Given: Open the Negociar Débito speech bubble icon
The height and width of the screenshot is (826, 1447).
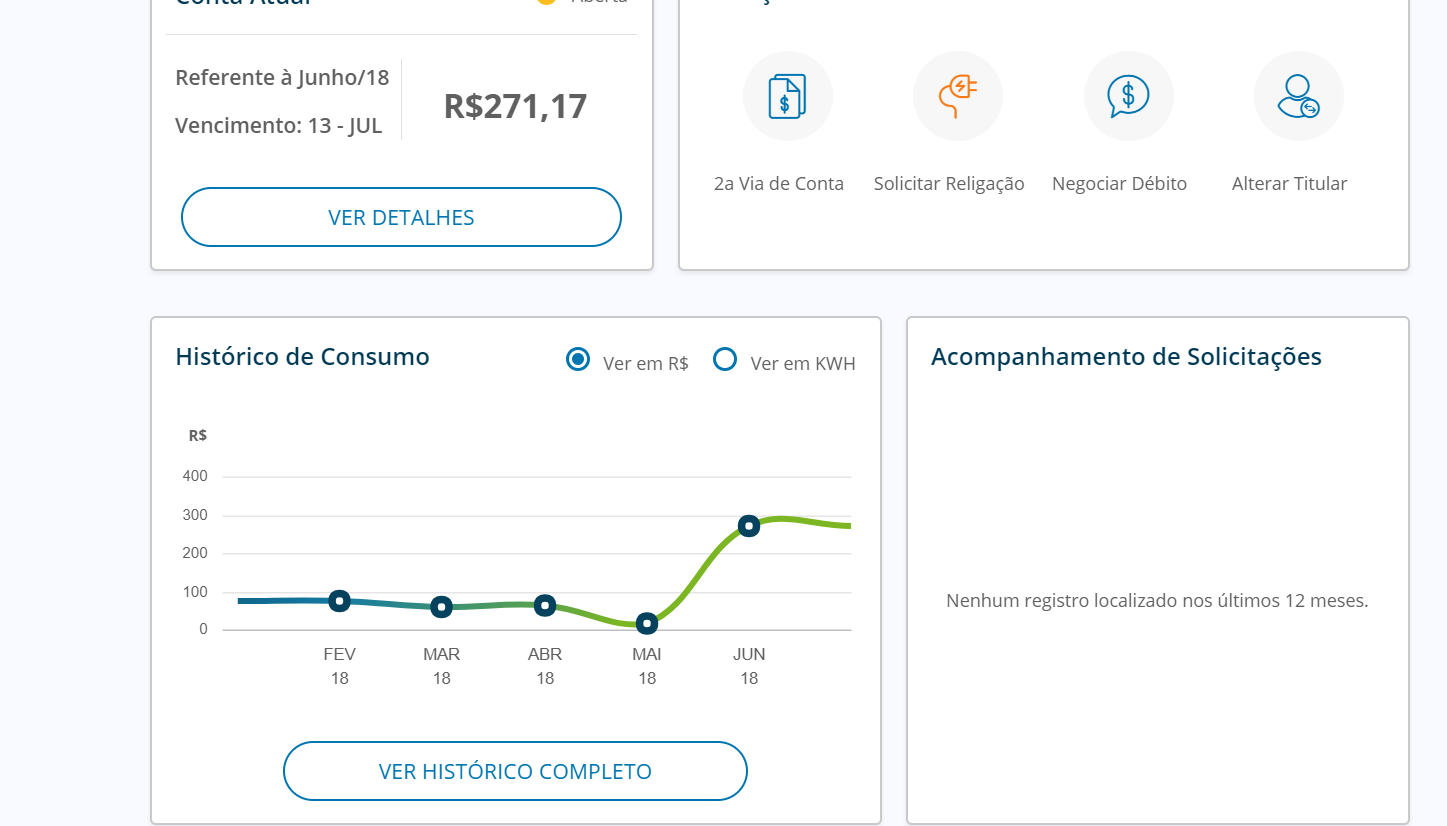Looking at the screenshot, I should (1128, 96).
